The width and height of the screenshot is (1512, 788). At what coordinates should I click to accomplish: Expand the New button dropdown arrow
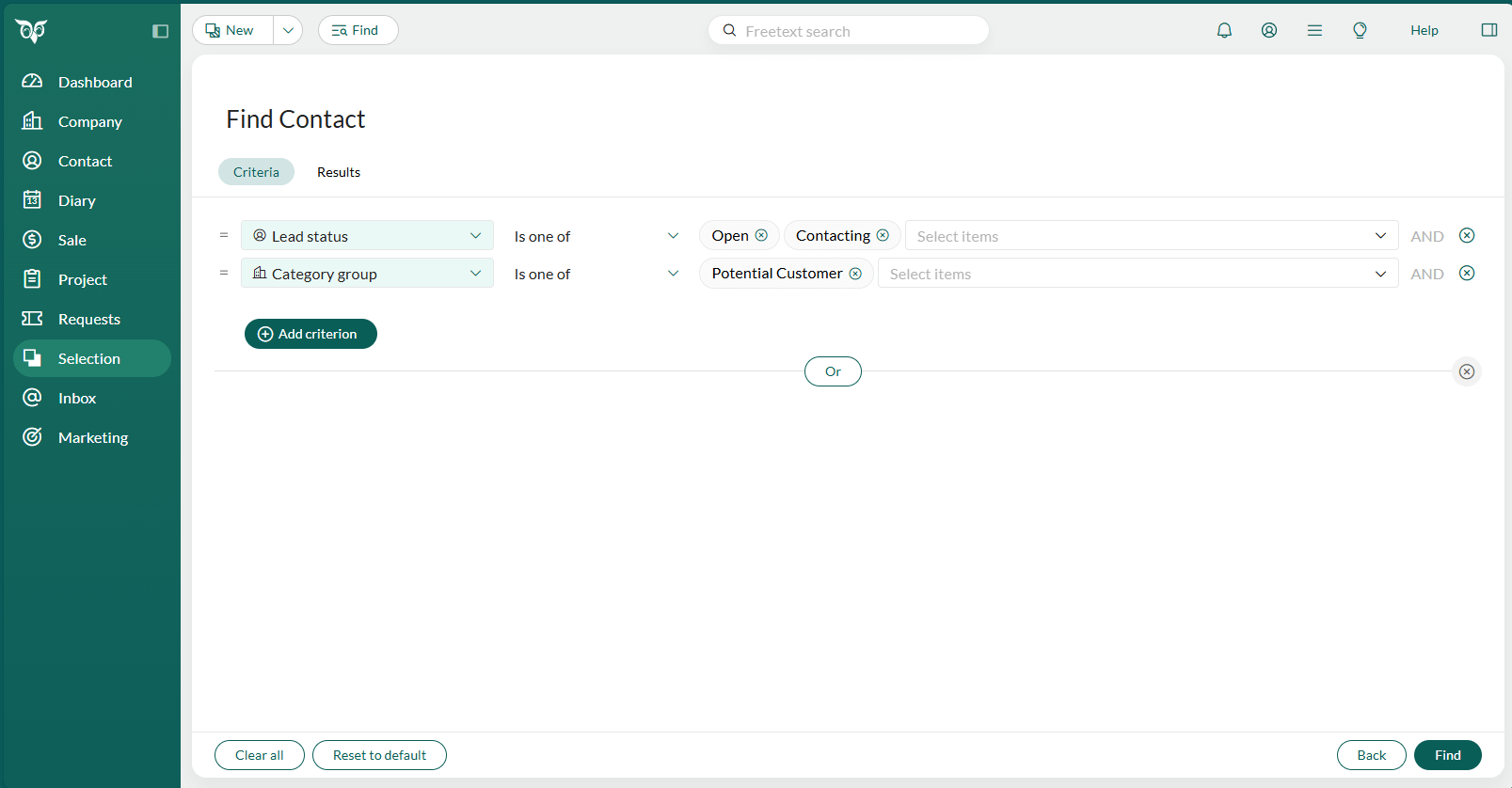288,30
